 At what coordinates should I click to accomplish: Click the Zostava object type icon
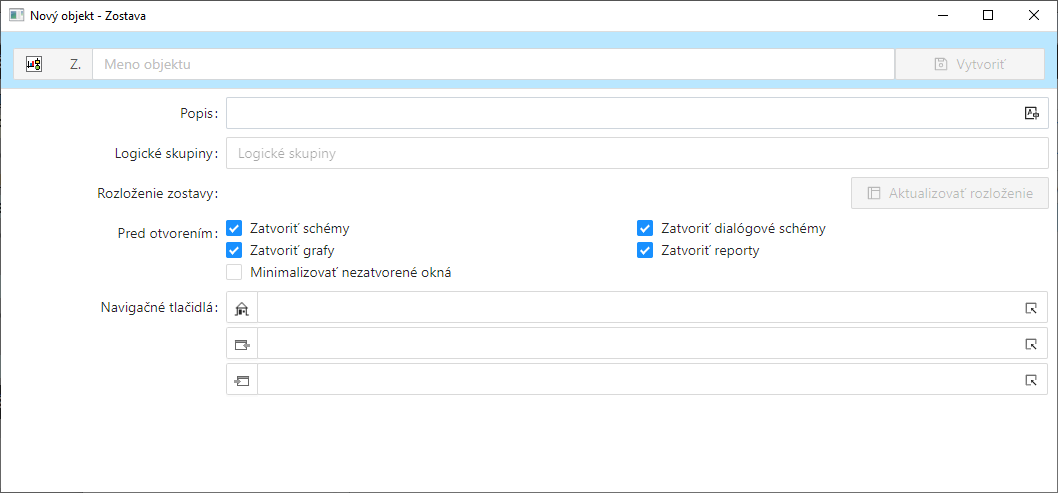tap(34, 64)
